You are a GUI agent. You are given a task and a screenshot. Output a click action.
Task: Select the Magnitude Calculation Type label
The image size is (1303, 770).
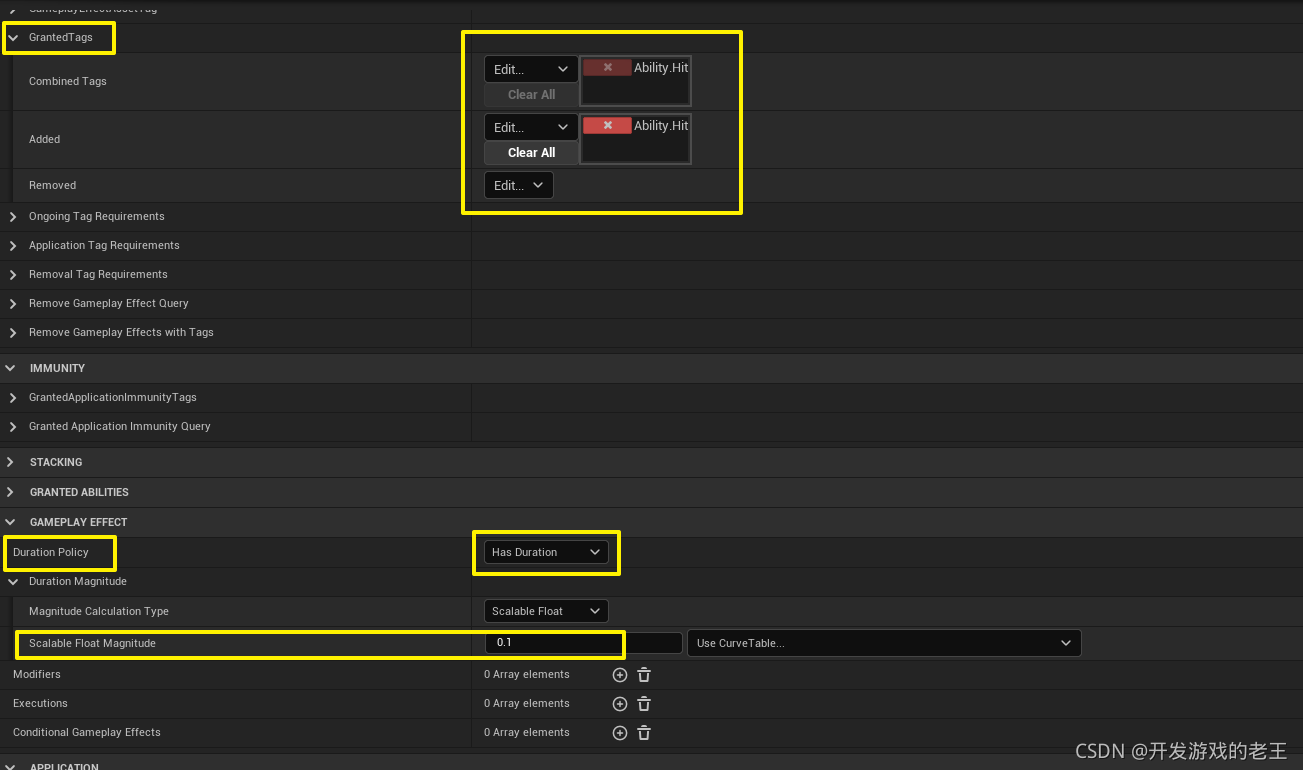(99, 611)
